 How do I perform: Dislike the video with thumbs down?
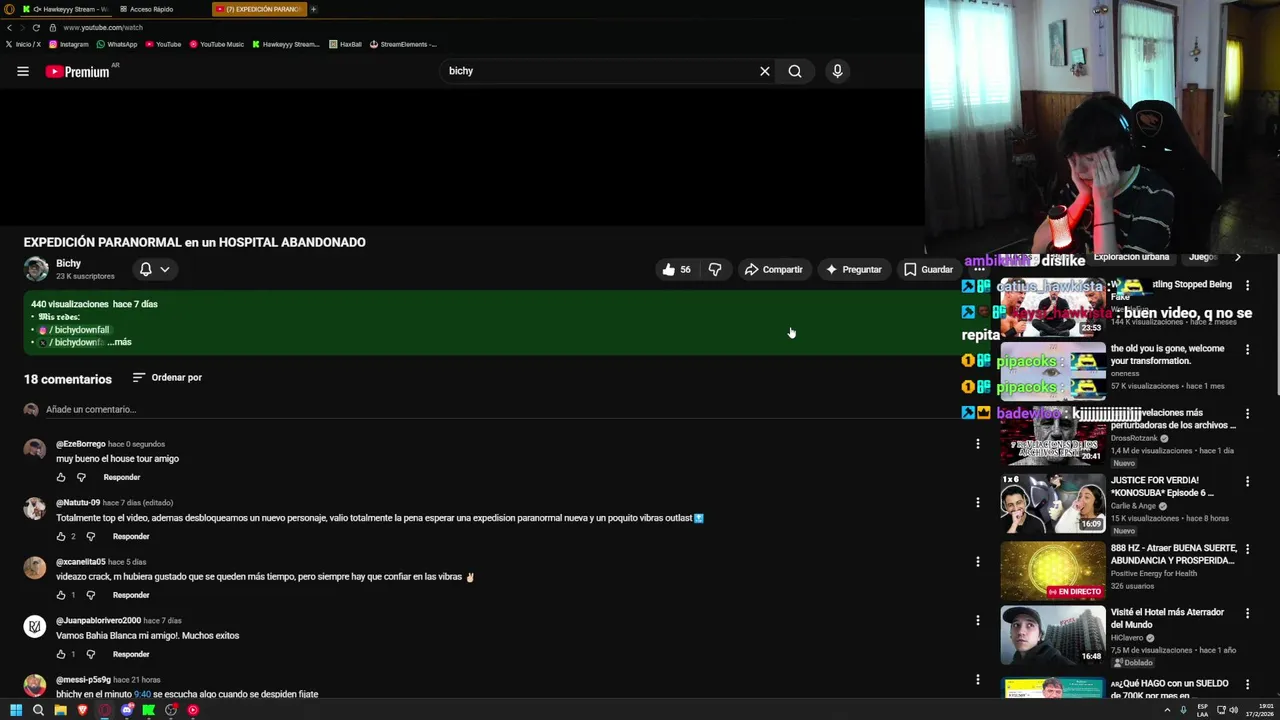pyautogui.click(x=714, y=269)
